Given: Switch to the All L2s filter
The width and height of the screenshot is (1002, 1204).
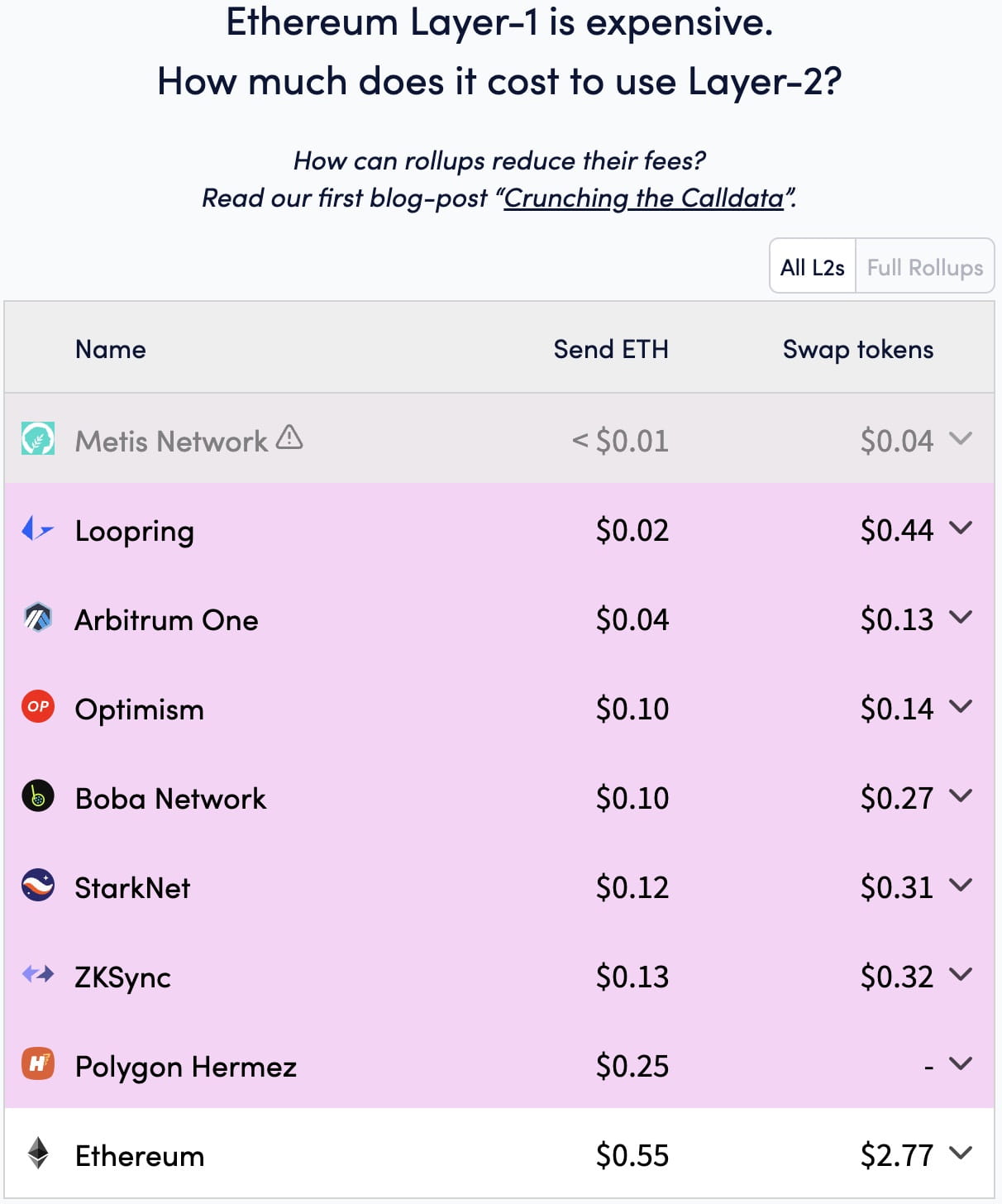Looking at the screenshot, I should (813, 266).
